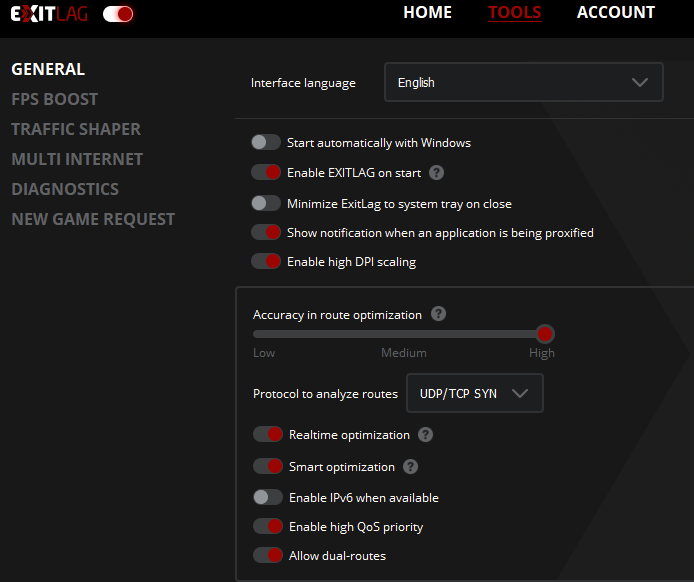Viewport: 694px width, 582px height.
Task: Select GENERAL in the sidebar
Action: 48,69
